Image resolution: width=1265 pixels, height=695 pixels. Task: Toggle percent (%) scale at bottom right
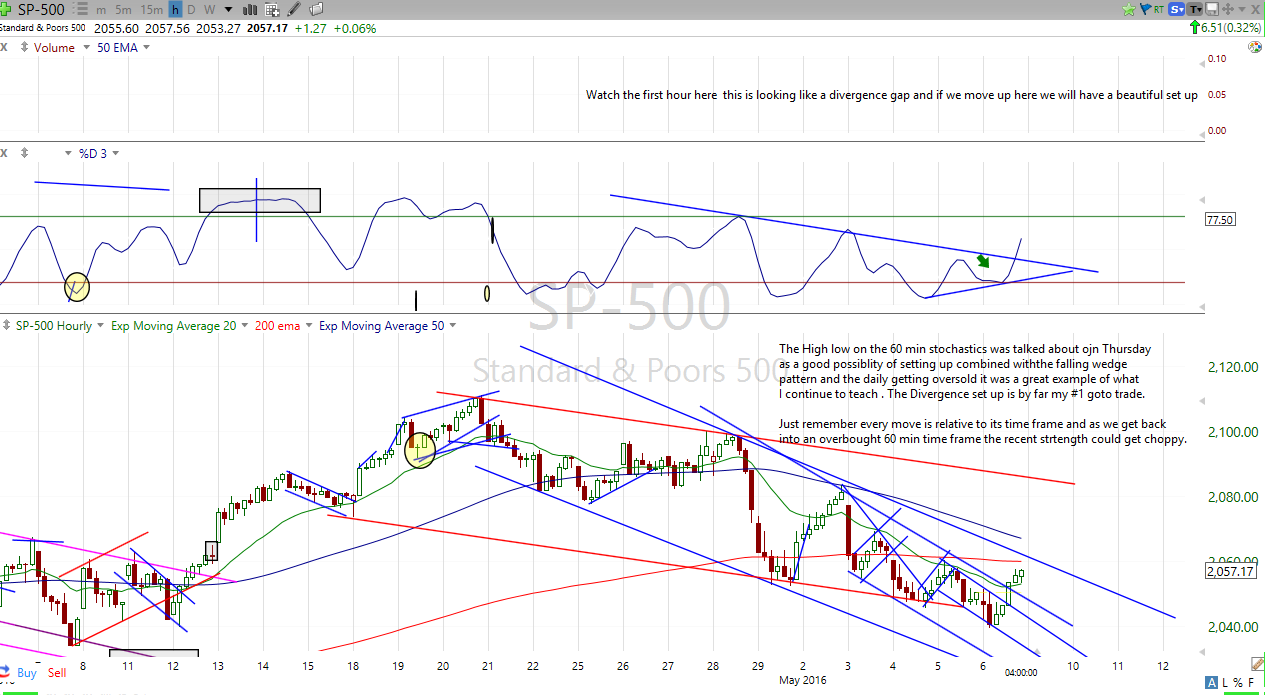1236,683
